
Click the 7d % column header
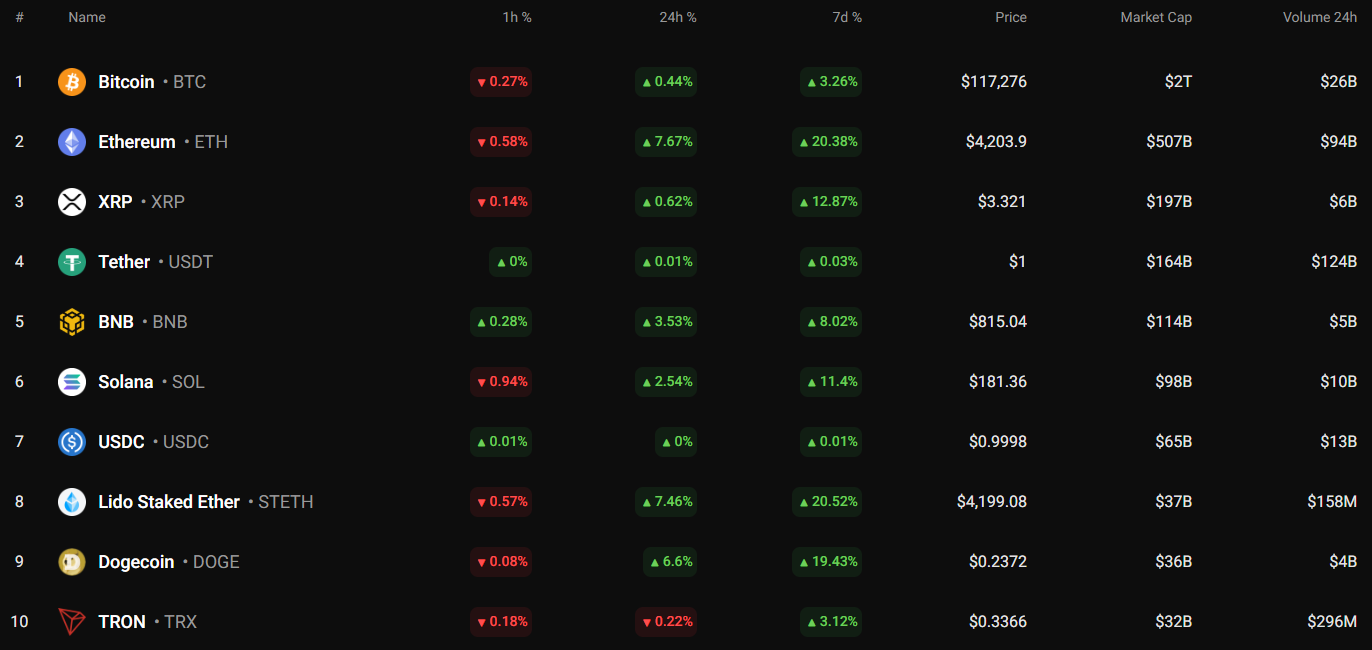pos(846,17)
